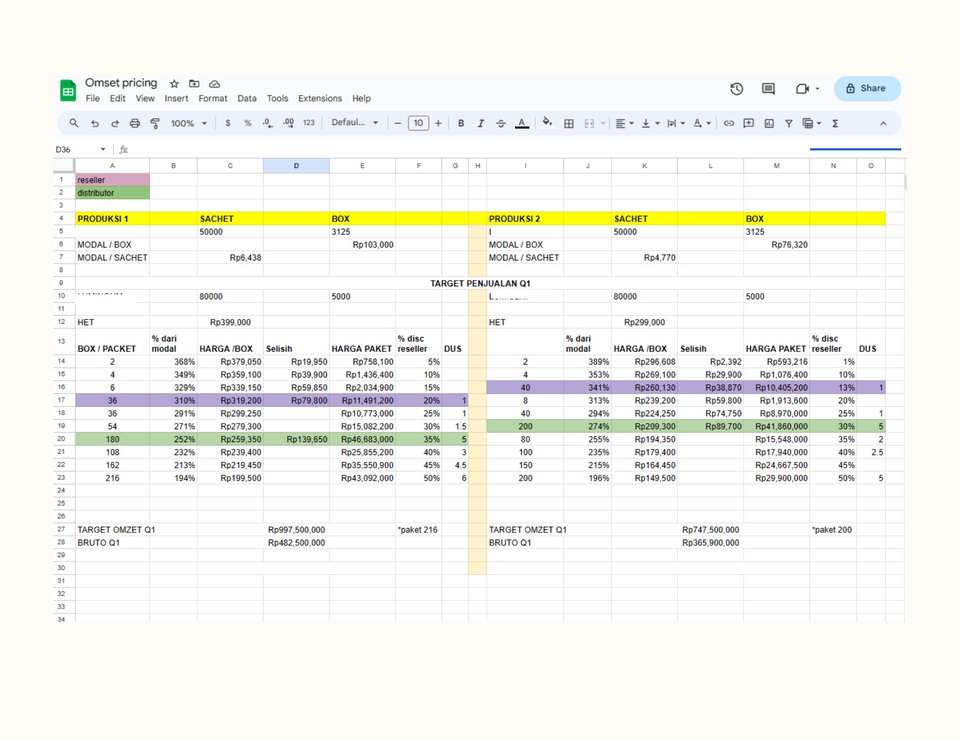
Task: Open the Format menu
Action: point(213,98)
